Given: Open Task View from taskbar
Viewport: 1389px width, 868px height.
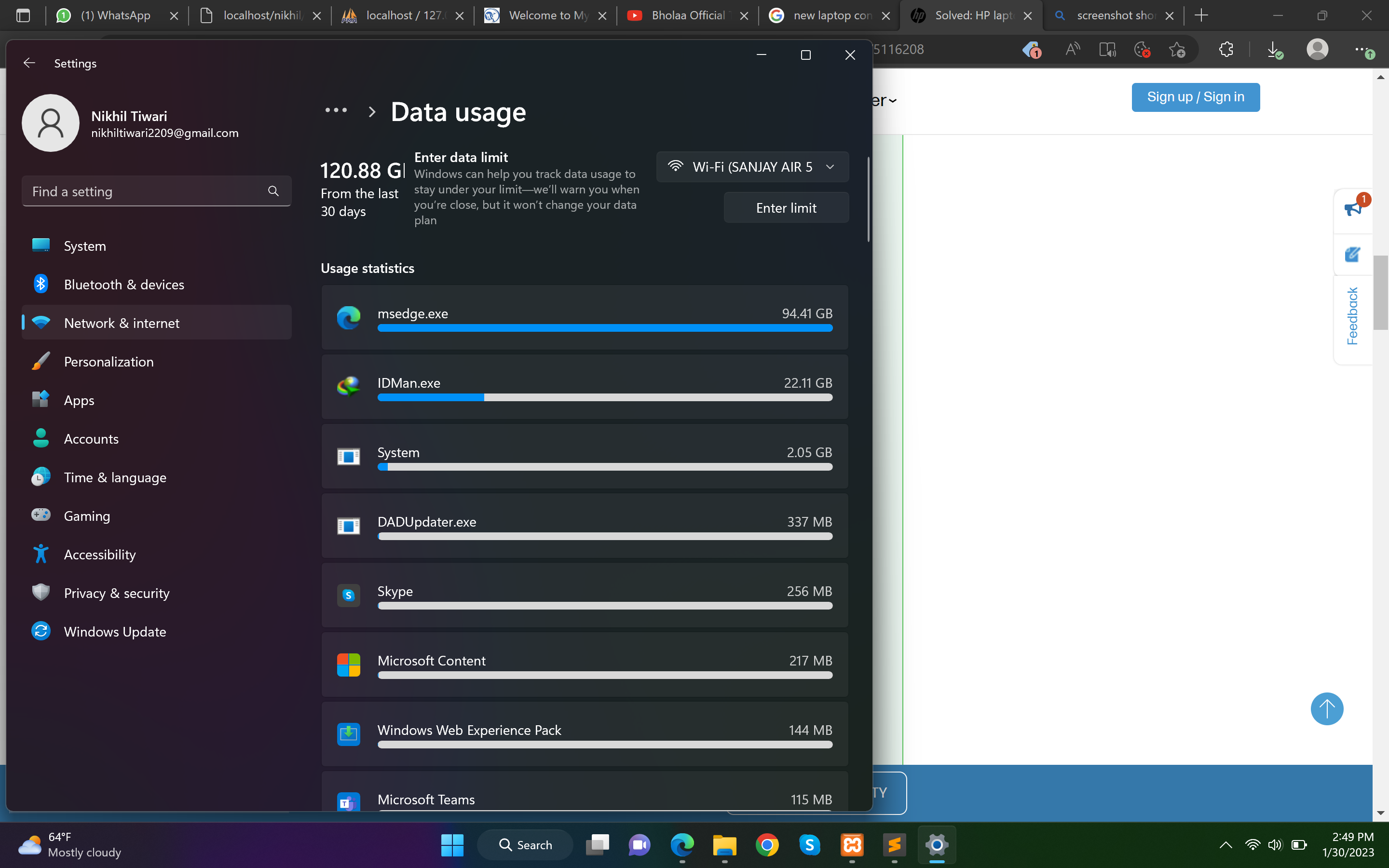Looking at the screenshot, I should click(597, 844).
